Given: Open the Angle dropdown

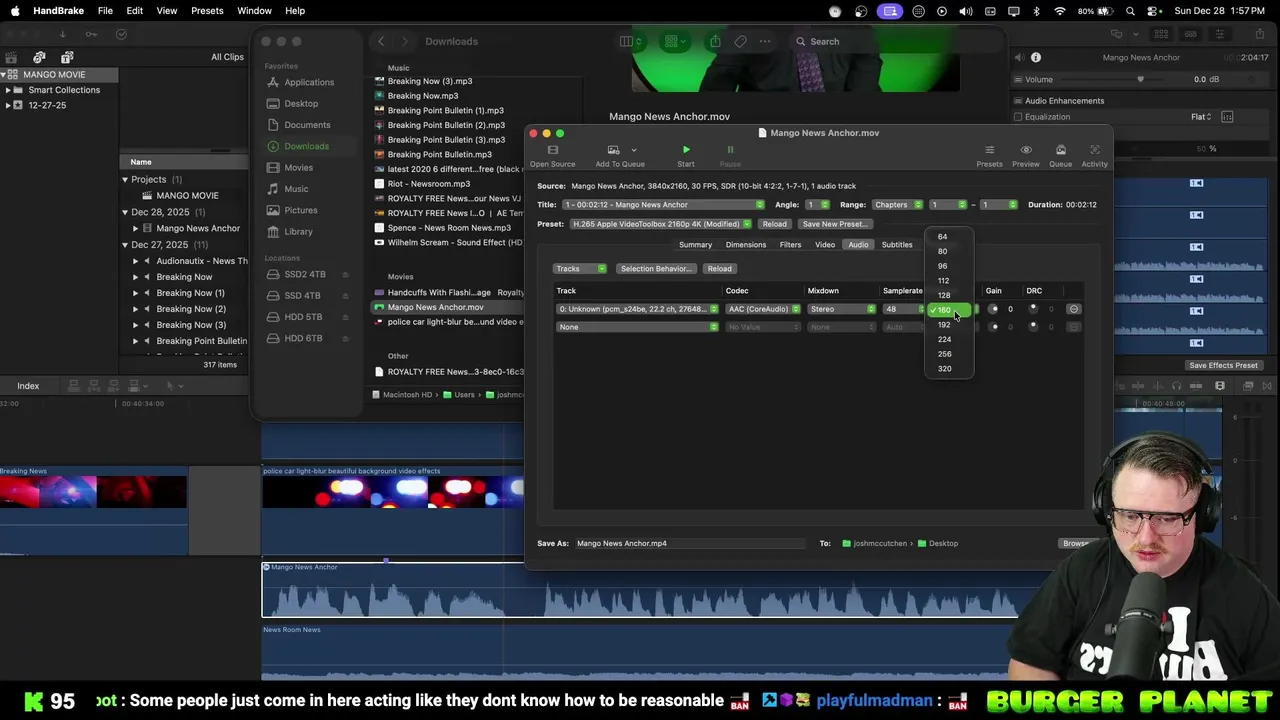Looking at the screenshot, I should pos(818,205).
